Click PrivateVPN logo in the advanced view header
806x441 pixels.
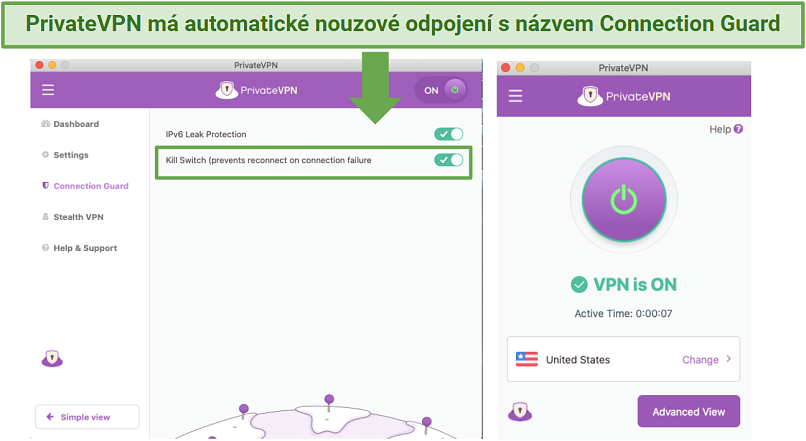(x=256, y=90)
